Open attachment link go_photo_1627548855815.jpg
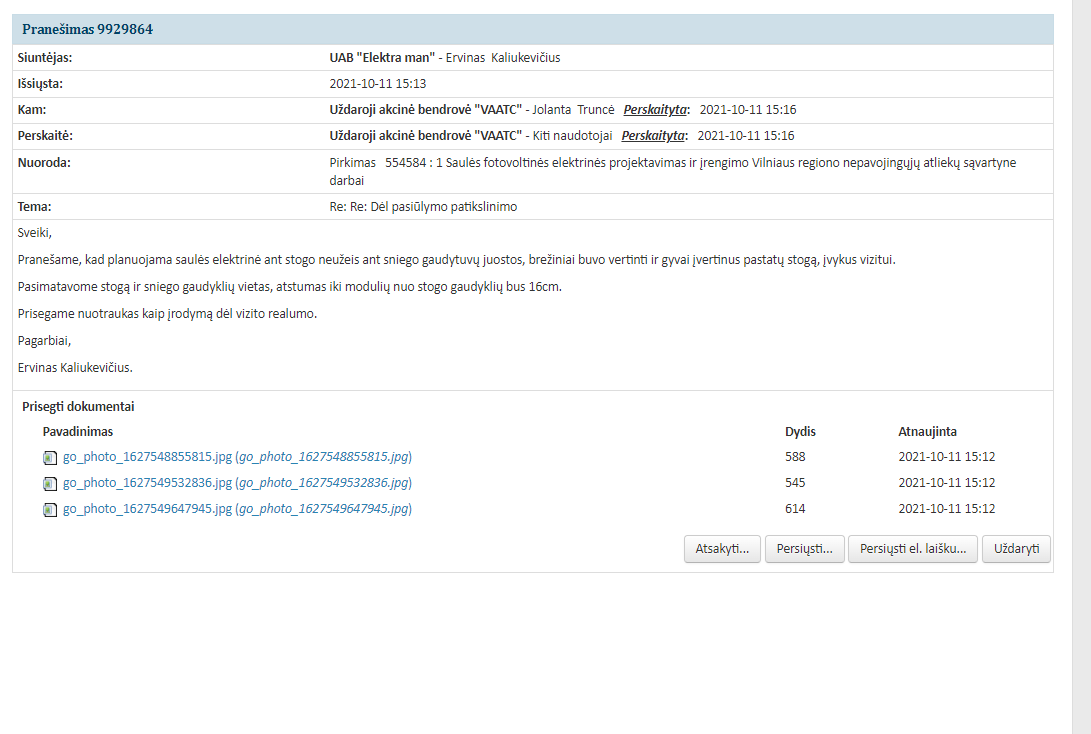1091x734 pixels. (147, 457)
